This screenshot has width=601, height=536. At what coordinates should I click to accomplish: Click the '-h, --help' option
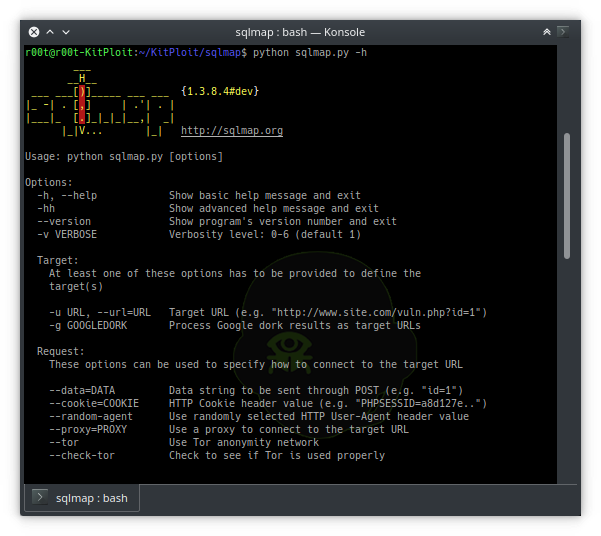(x=67, y=195)
